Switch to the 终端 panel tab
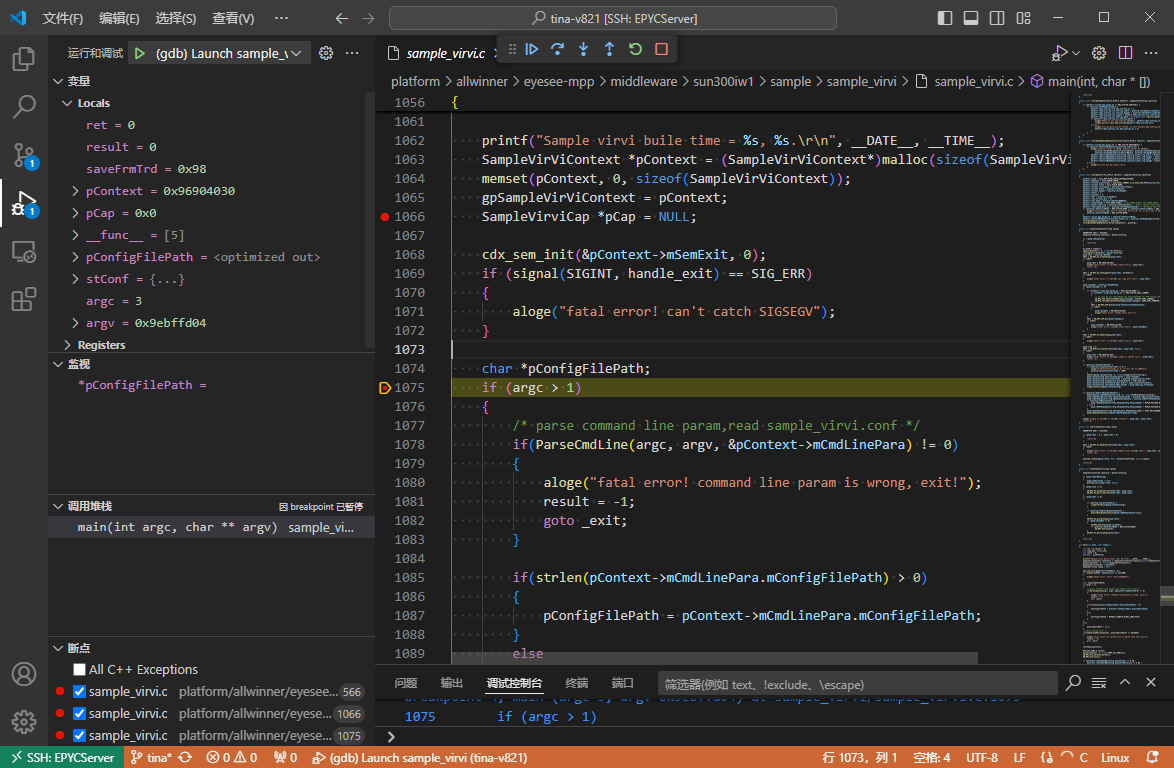Viewport: 1174px width, 768px height. click(577, 683)
